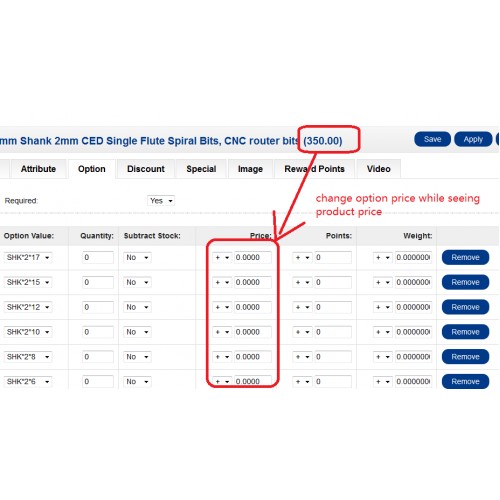Open price prefix dropdown for SHK*2*12
The height and width of the screenshot is (500, 500).
(222, 307)
